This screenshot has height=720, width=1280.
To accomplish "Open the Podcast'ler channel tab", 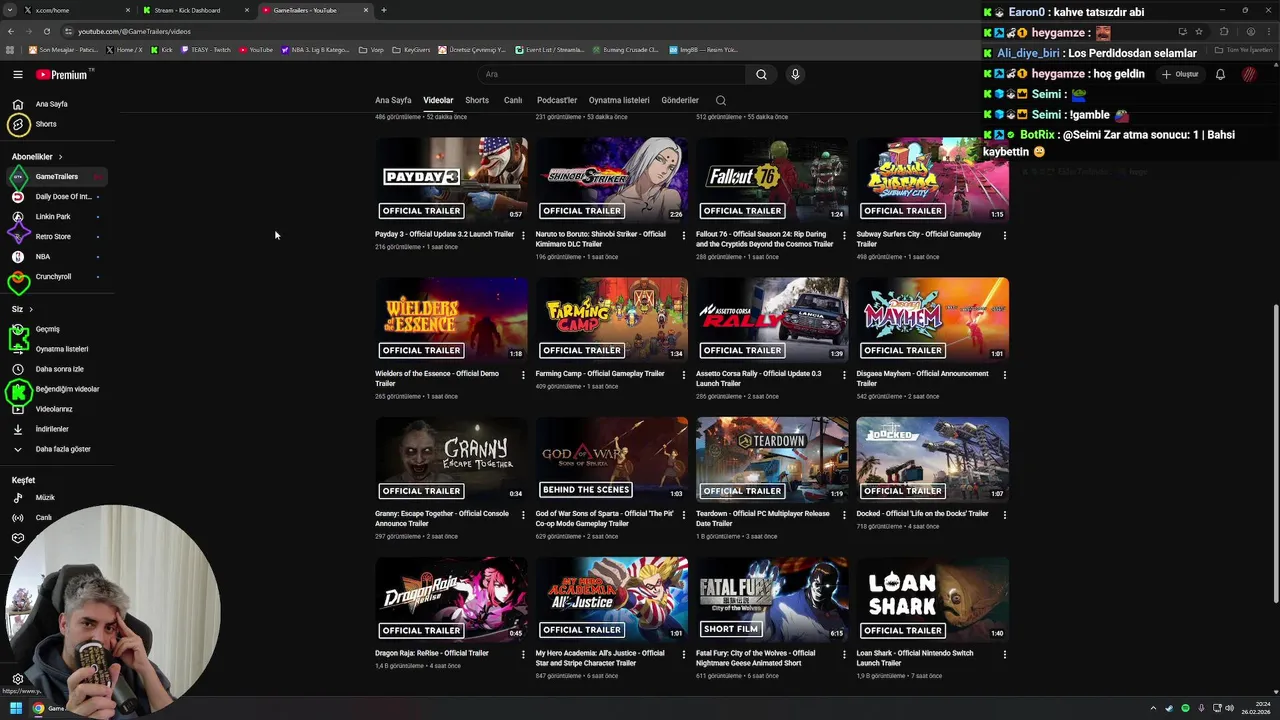I will [557, 100].
